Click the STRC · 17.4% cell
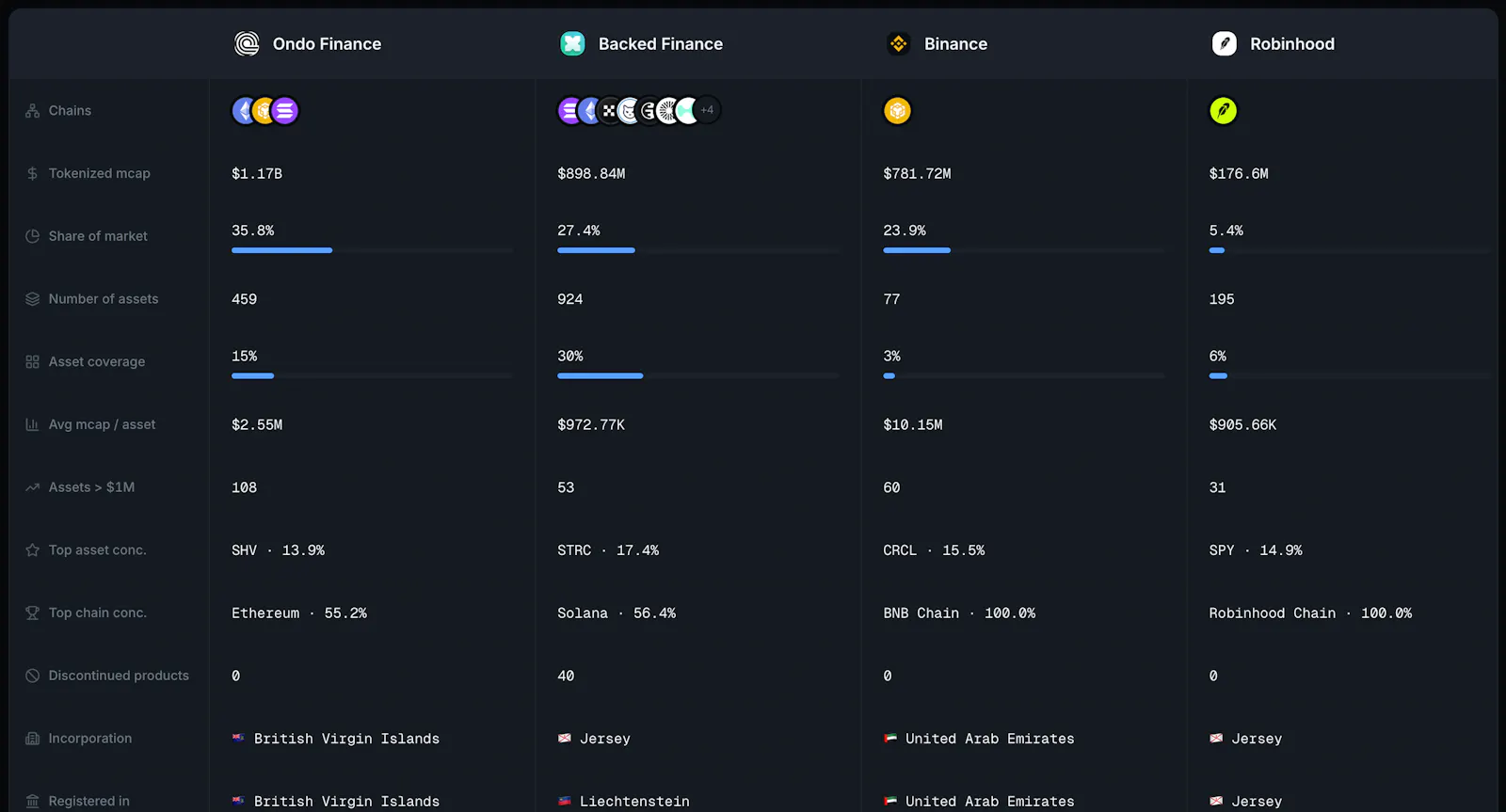 coord(608,550)
